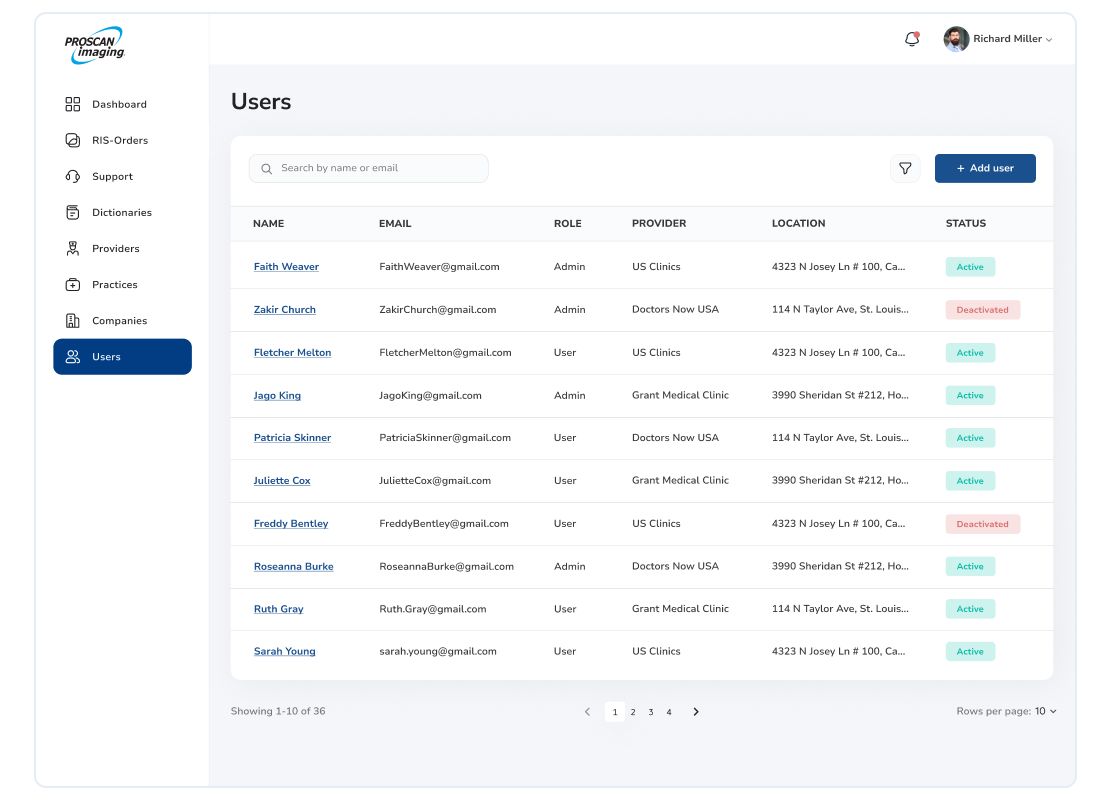The width and height of the screenshot is (1110, 800).
Task: Open Dictionaries via its sidebar icon
Action: click(x=73, y=212)
